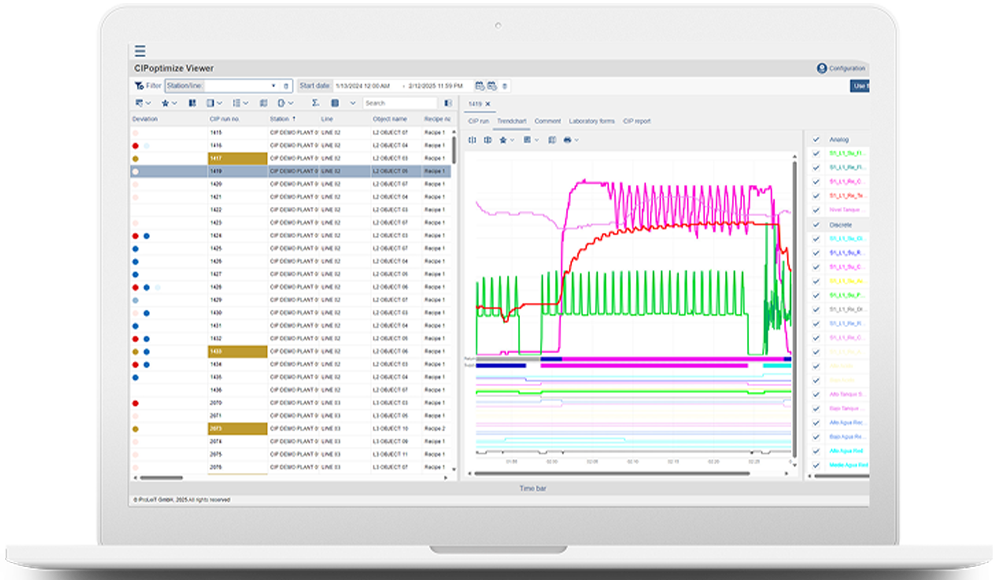Expand the Station/line dropdown arrow
The height and width of the screenshot is (580, 1001).
pyautogui.click(x=273, y=86)
